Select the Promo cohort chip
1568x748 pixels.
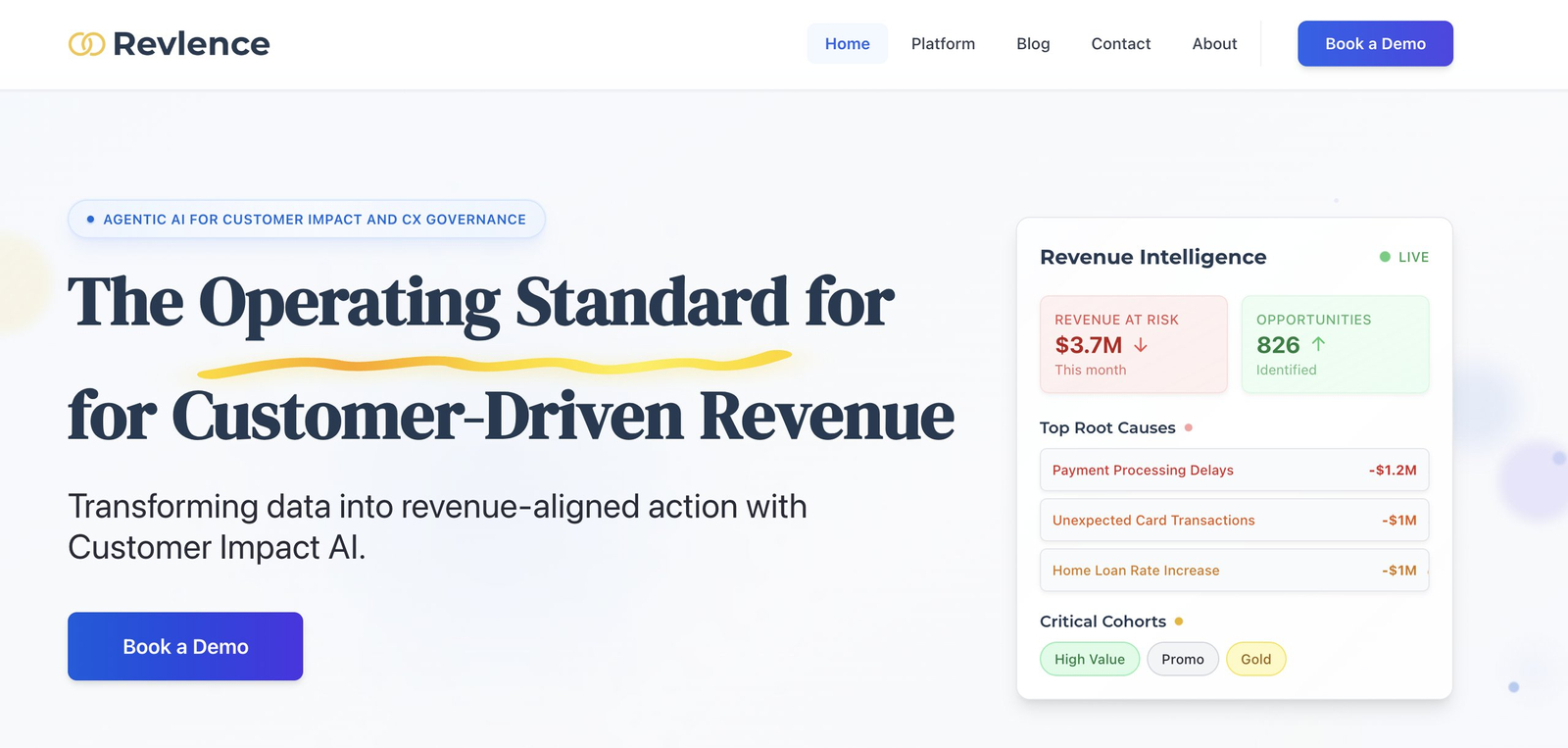(1182, 659)
